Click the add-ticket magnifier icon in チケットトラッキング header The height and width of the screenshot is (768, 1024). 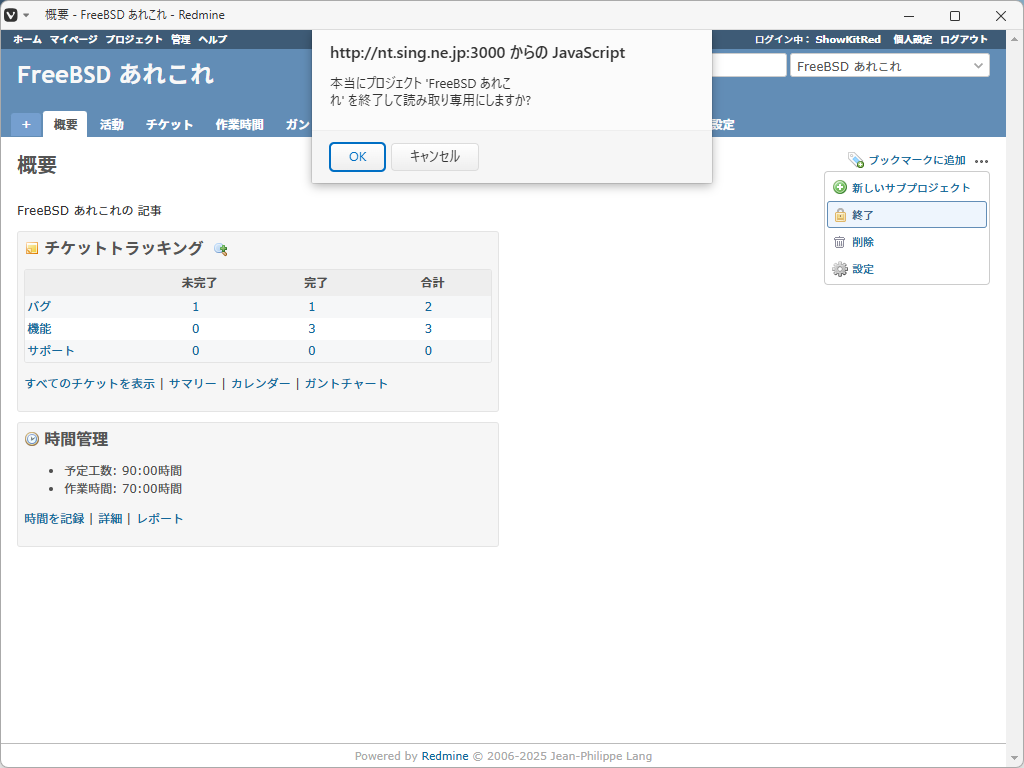click(x=221, y=249)
